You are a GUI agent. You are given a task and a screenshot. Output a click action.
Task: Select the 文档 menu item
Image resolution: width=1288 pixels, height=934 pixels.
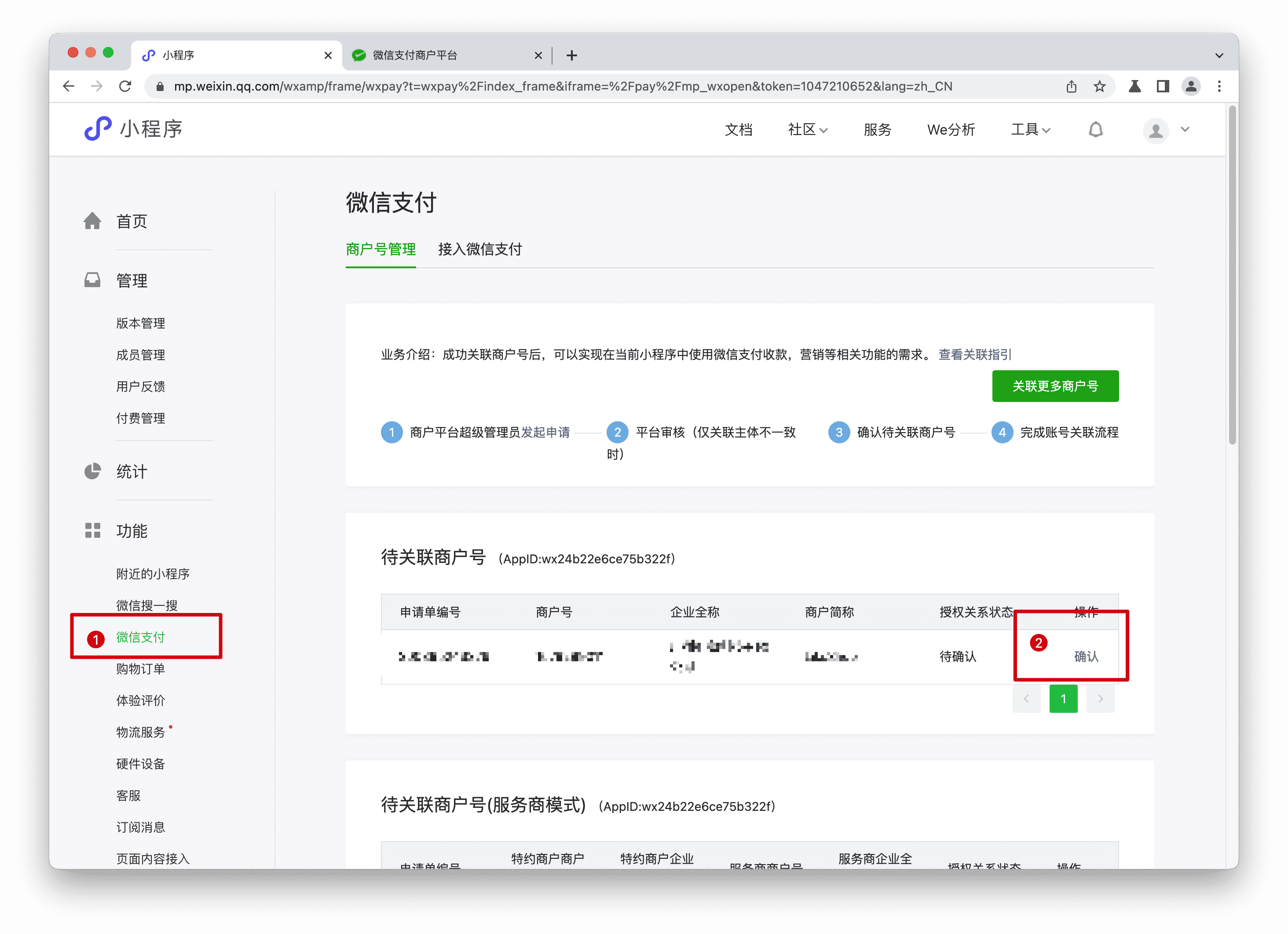pos(739,129)
